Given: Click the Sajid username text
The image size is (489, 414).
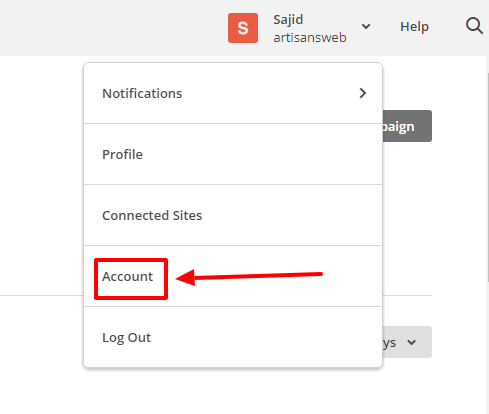Looking at the screenshot, I should [288, 19].
